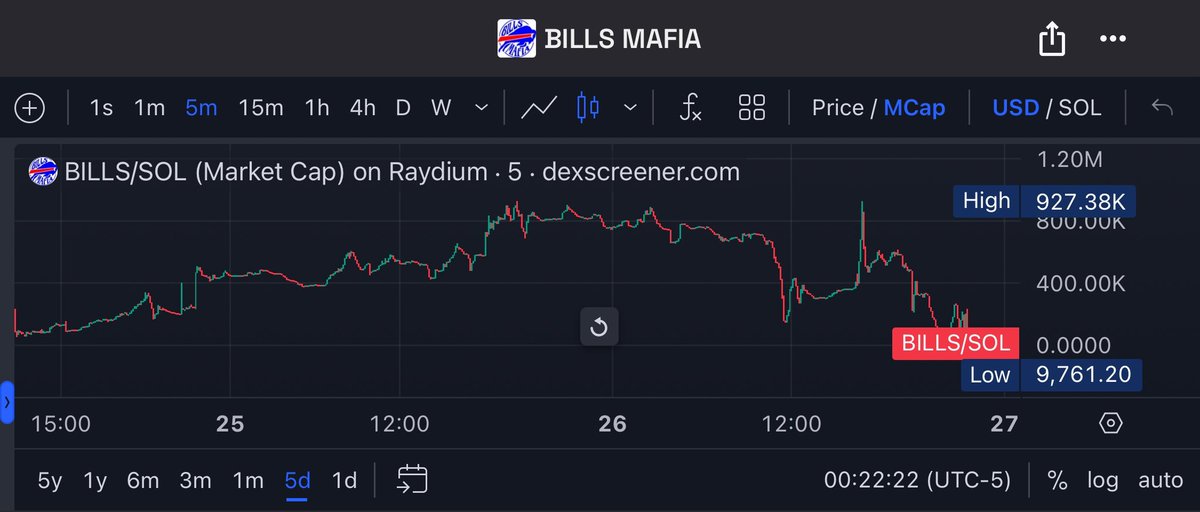Toggle percent scale
The height and width of the screenshot is (512, 1200).
1057,481
